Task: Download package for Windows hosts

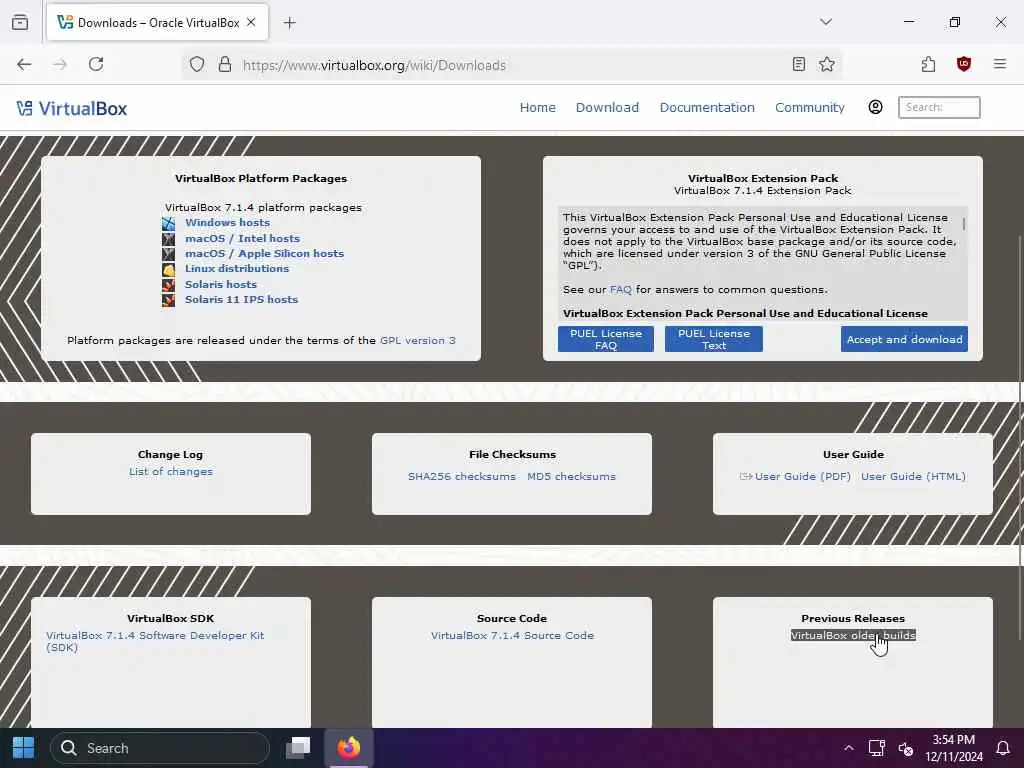Action: (x=227, y=223)
